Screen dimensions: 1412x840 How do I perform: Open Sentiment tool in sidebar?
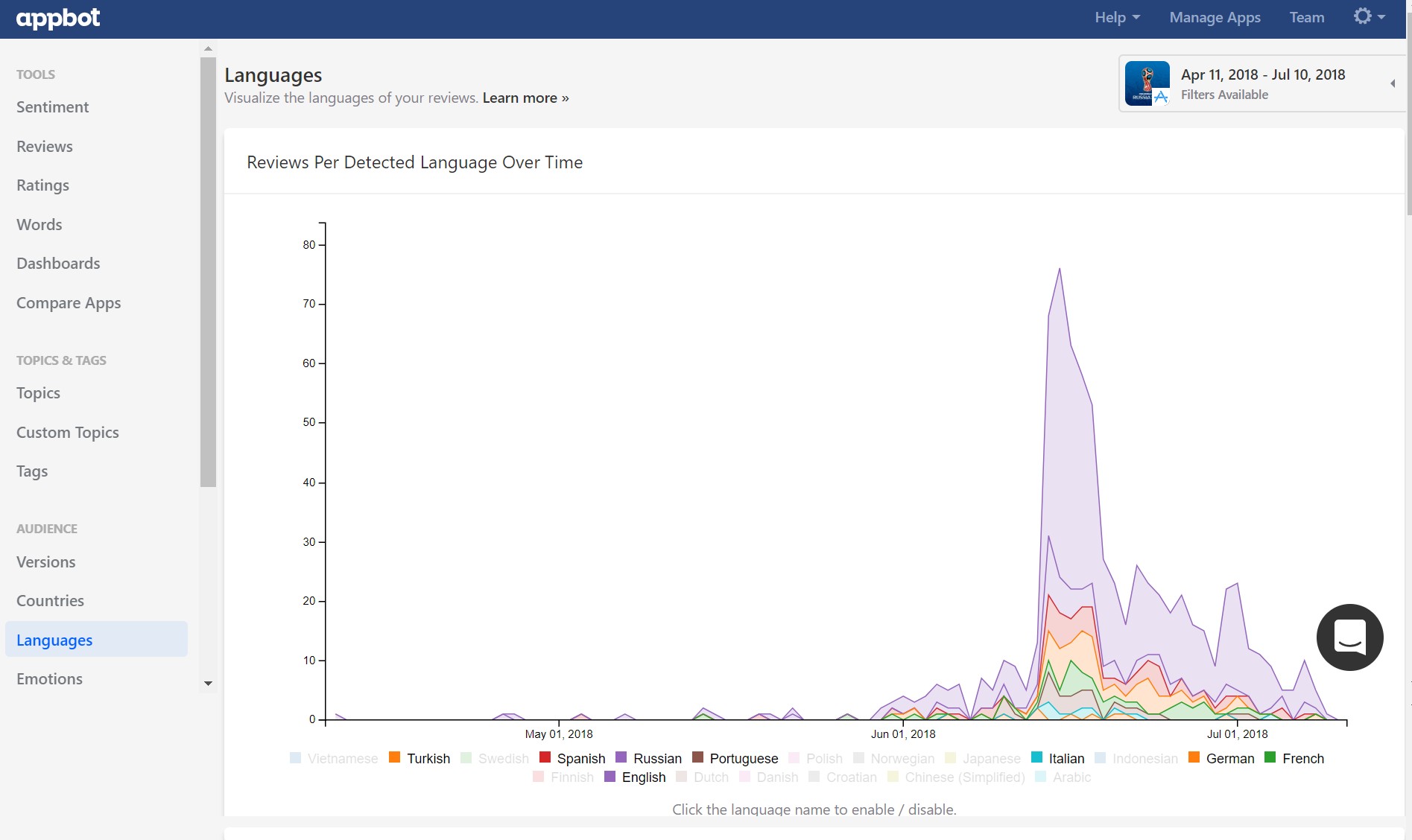tap(52, 107)
